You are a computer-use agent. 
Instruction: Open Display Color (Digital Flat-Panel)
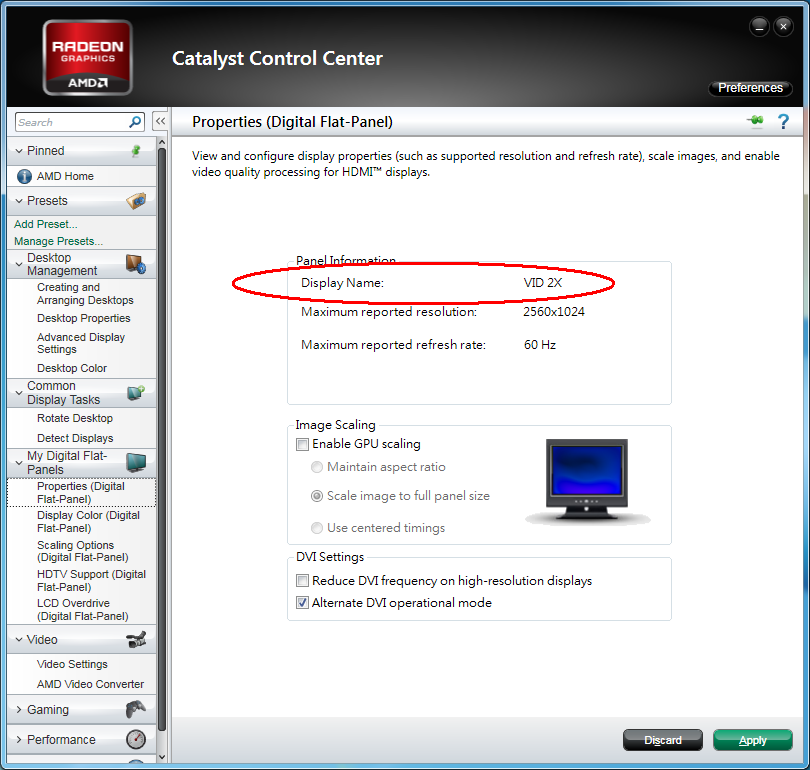pyautogui.click(x=88, y=522)
